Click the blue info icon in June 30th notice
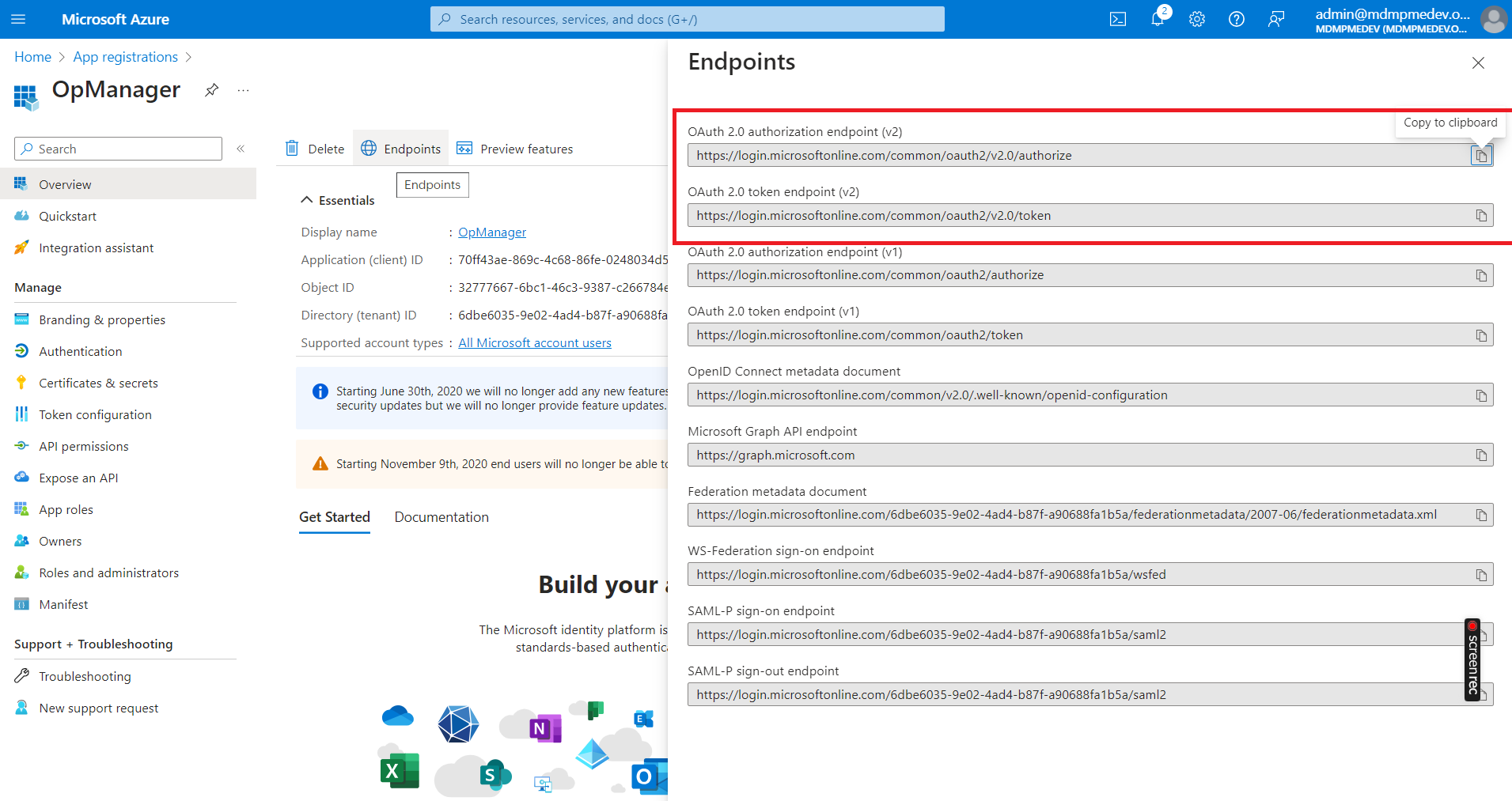The width and height of the screenshot is (1512, 801). click(x=320, y=391)
